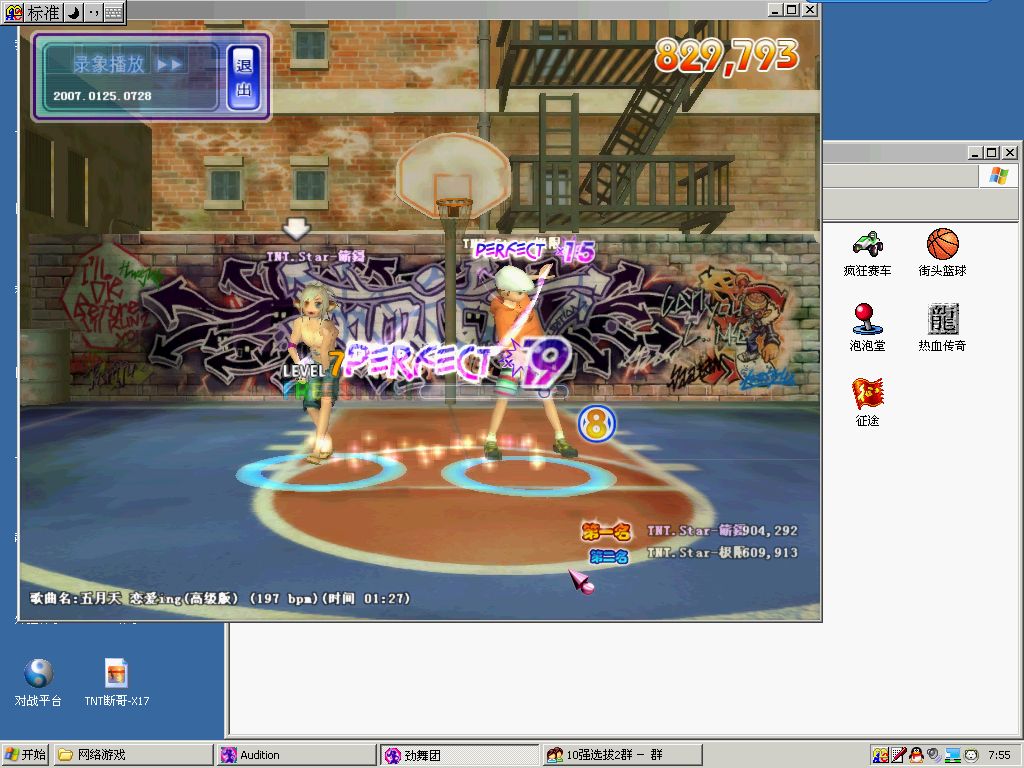Close the game window

(809, 10)
